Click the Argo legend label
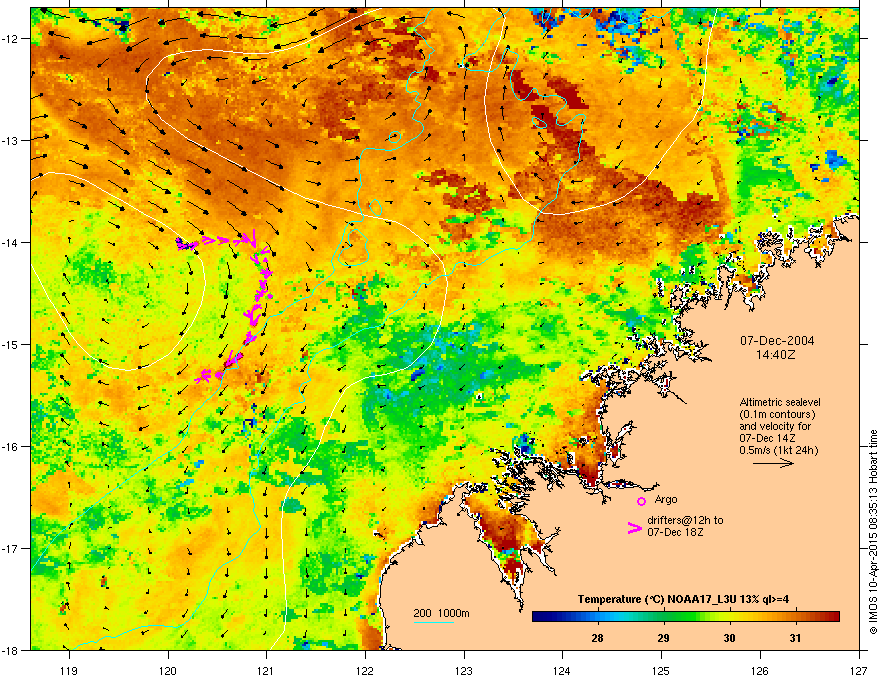880x680 pixels. [x=666, y=499]
